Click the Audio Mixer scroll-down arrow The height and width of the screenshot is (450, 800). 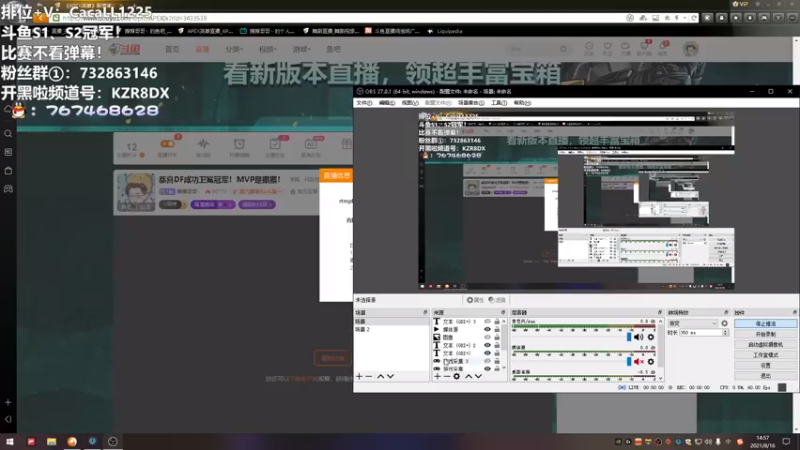660,379
